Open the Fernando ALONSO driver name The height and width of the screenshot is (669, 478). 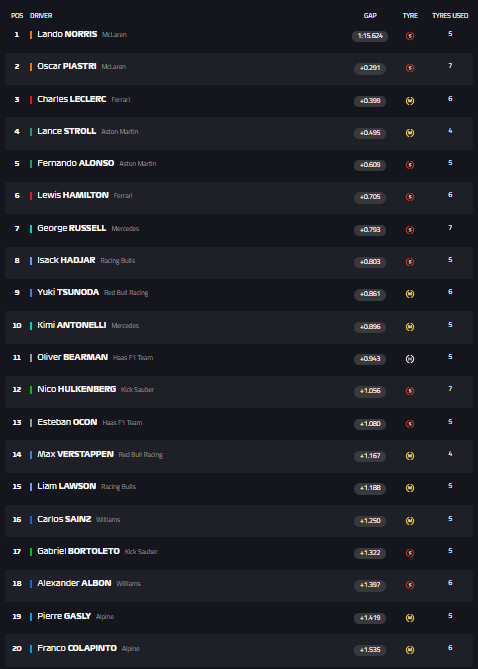[76, 163]
